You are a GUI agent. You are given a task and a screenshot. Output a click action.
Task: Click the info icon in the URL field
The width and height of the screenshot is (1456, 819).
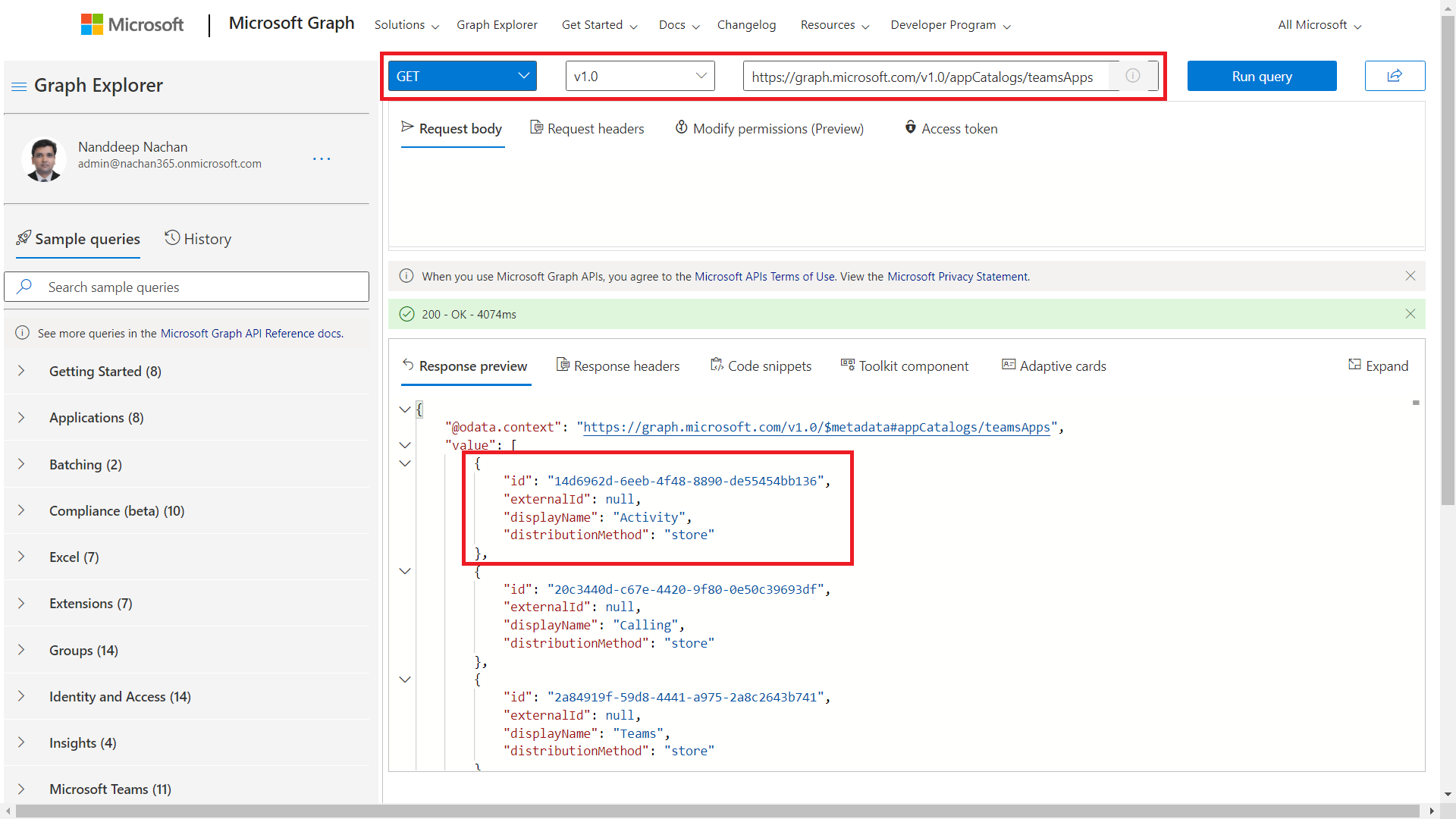click(1132, 76)
